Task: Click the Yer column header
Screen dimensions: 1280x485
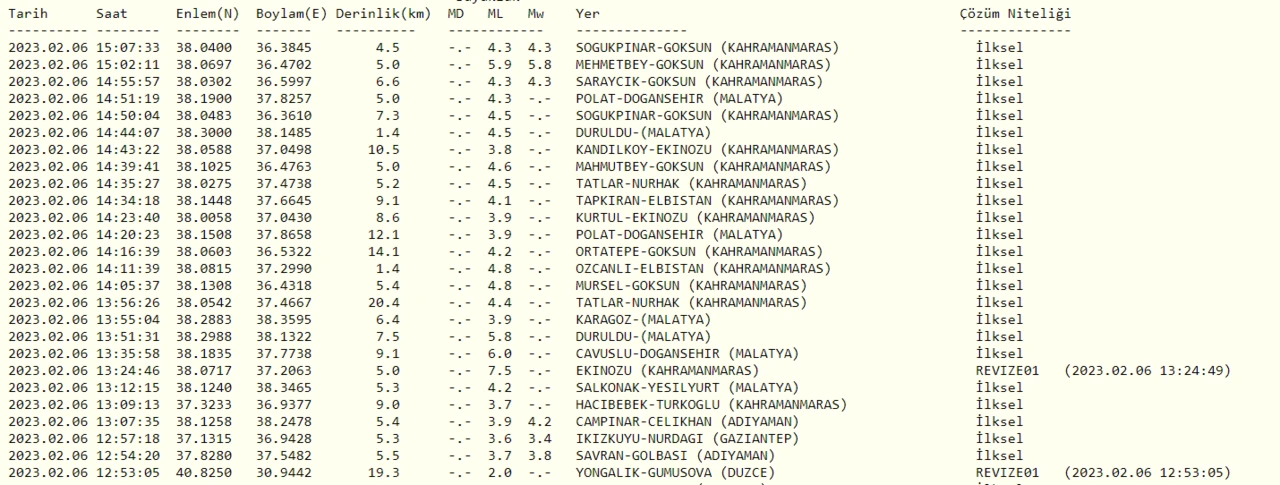Action: click(588, 14)
